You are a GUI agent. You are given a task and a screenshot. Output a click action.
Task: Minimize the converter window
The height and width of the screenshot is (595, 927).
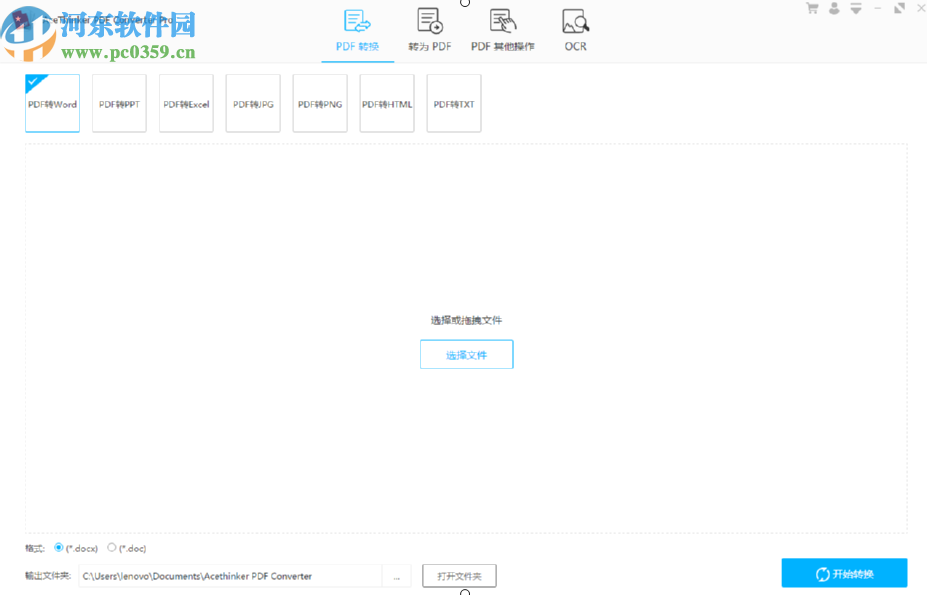pyautogui.click(x=878, y=8)
